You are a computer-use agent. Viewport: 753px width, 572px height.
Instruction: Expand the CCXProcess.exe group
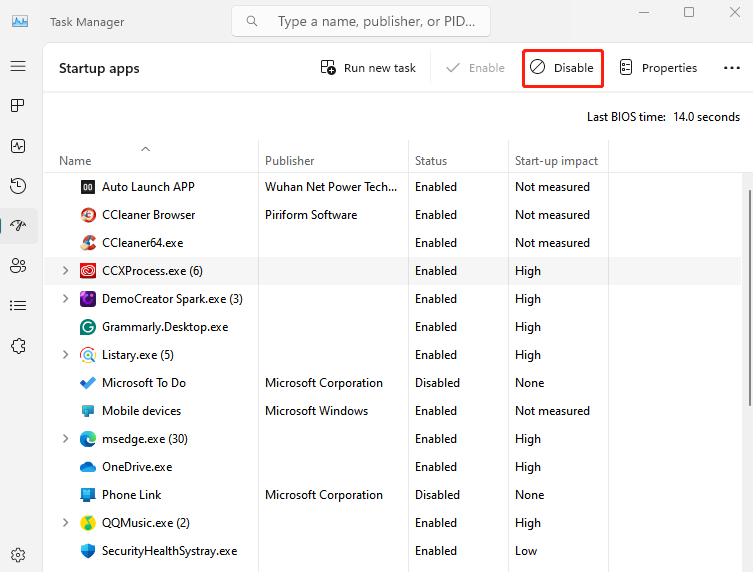pyautogui.click(x=66, y=271)
